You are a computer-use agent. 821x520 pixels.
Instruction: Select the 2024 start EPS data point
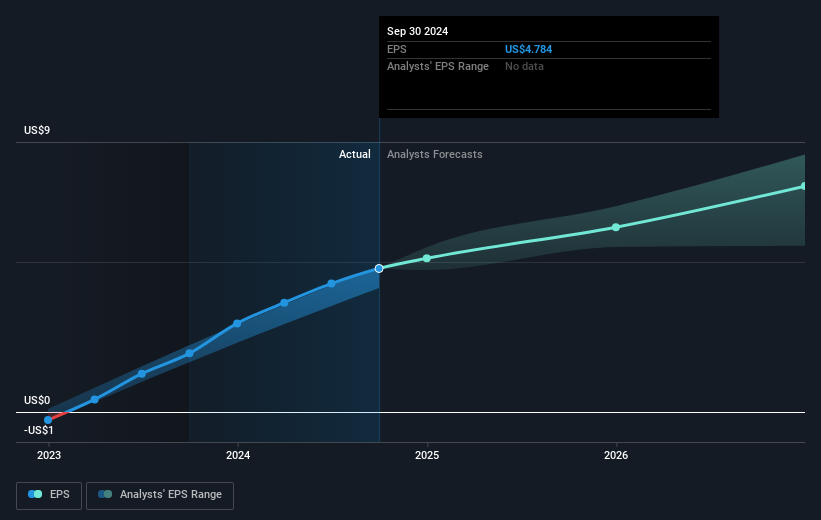tap(237, 324)
